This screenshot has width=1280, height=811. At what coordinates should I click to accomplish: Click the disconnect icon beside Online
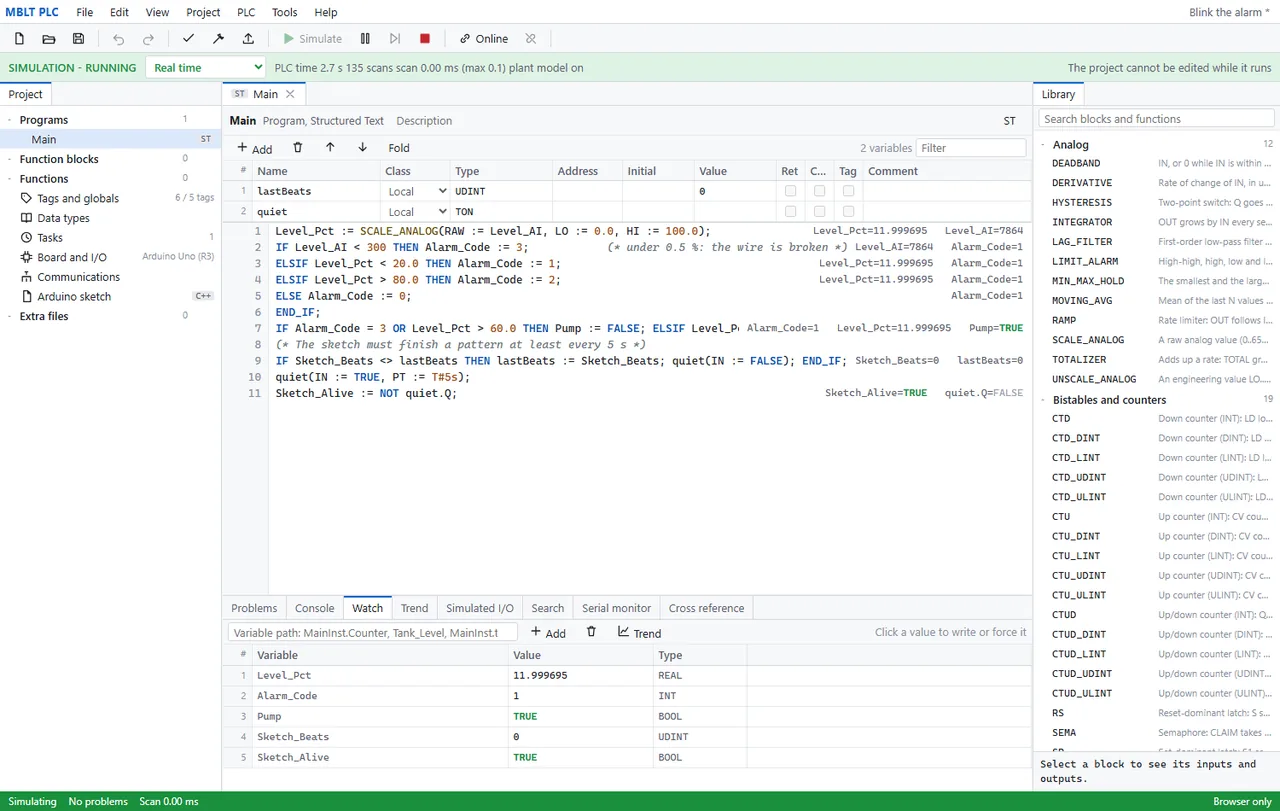coord(531,39)
